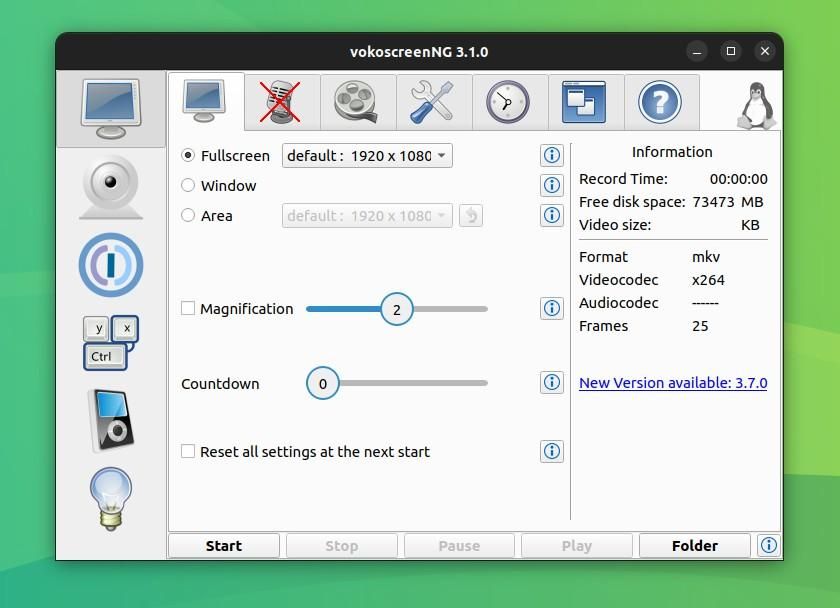Click info icon beside Folder button
The width and height of the screenshot is (840, 608).
[769, 545]
